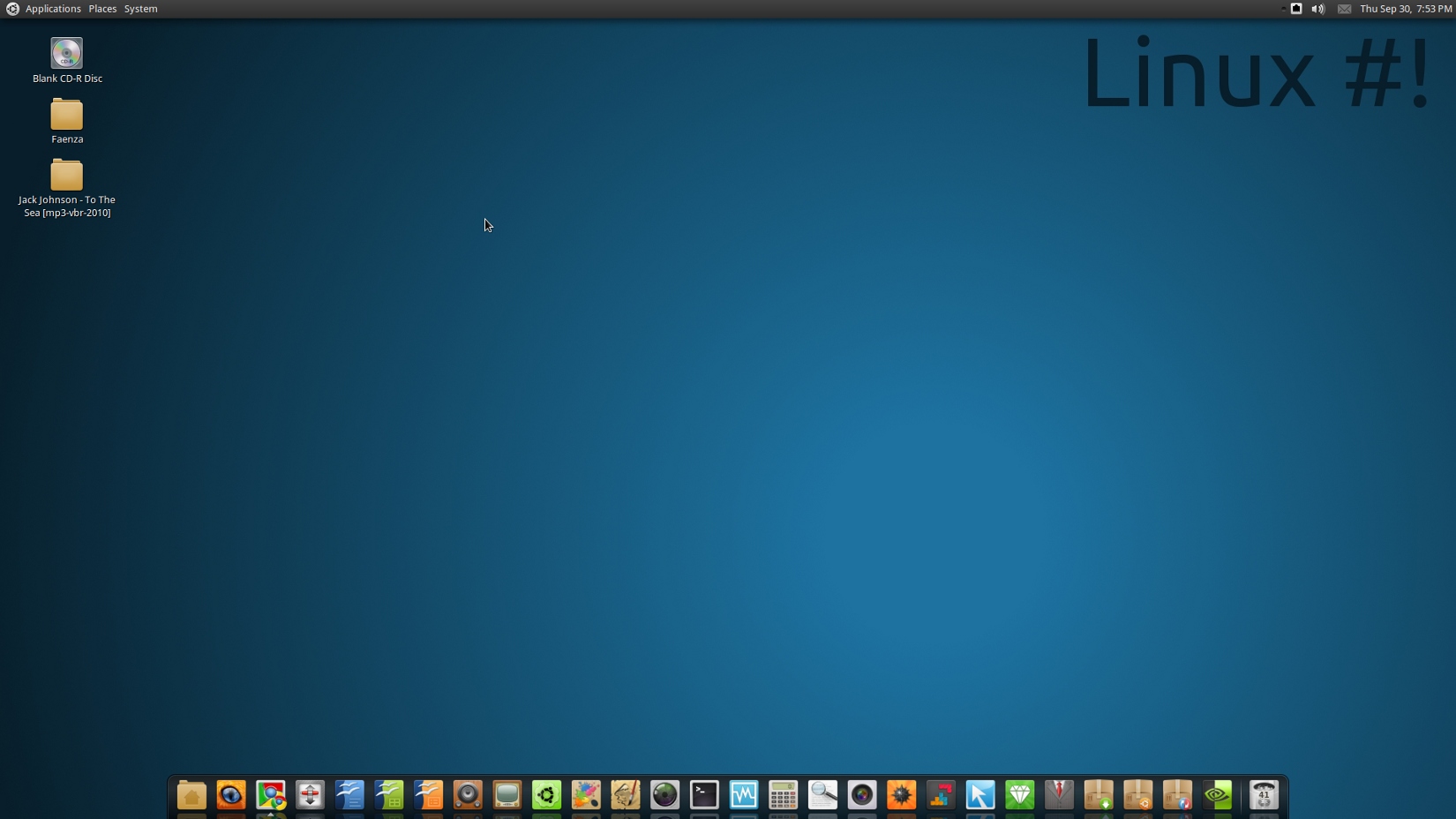Open the home folder in the dock
1456x819 pixels.
pyautogui.click(x=191, y=795)
